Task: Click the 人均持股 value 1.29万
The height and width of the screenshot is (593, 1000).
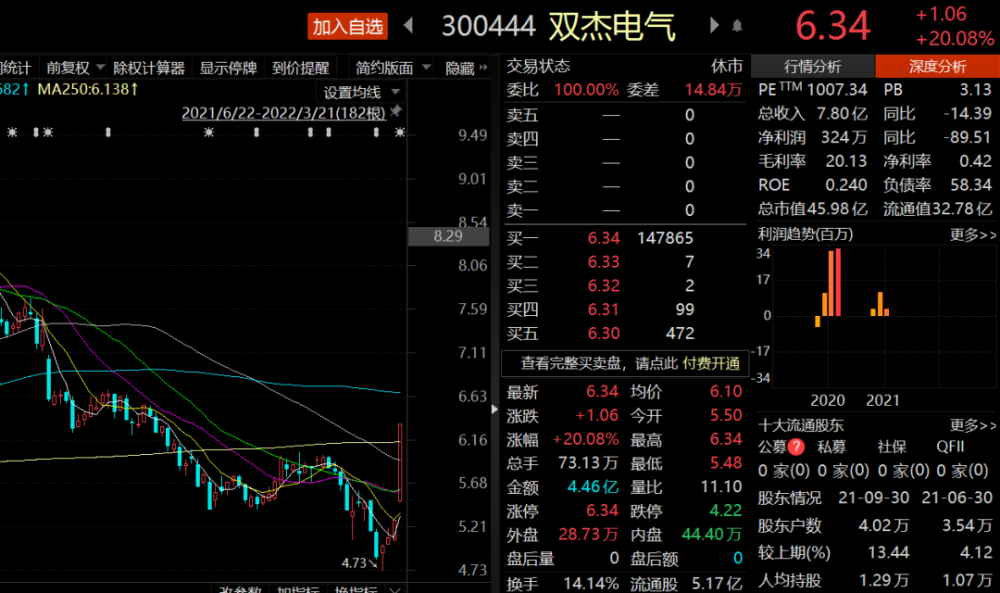Action: tap(883, 580)
